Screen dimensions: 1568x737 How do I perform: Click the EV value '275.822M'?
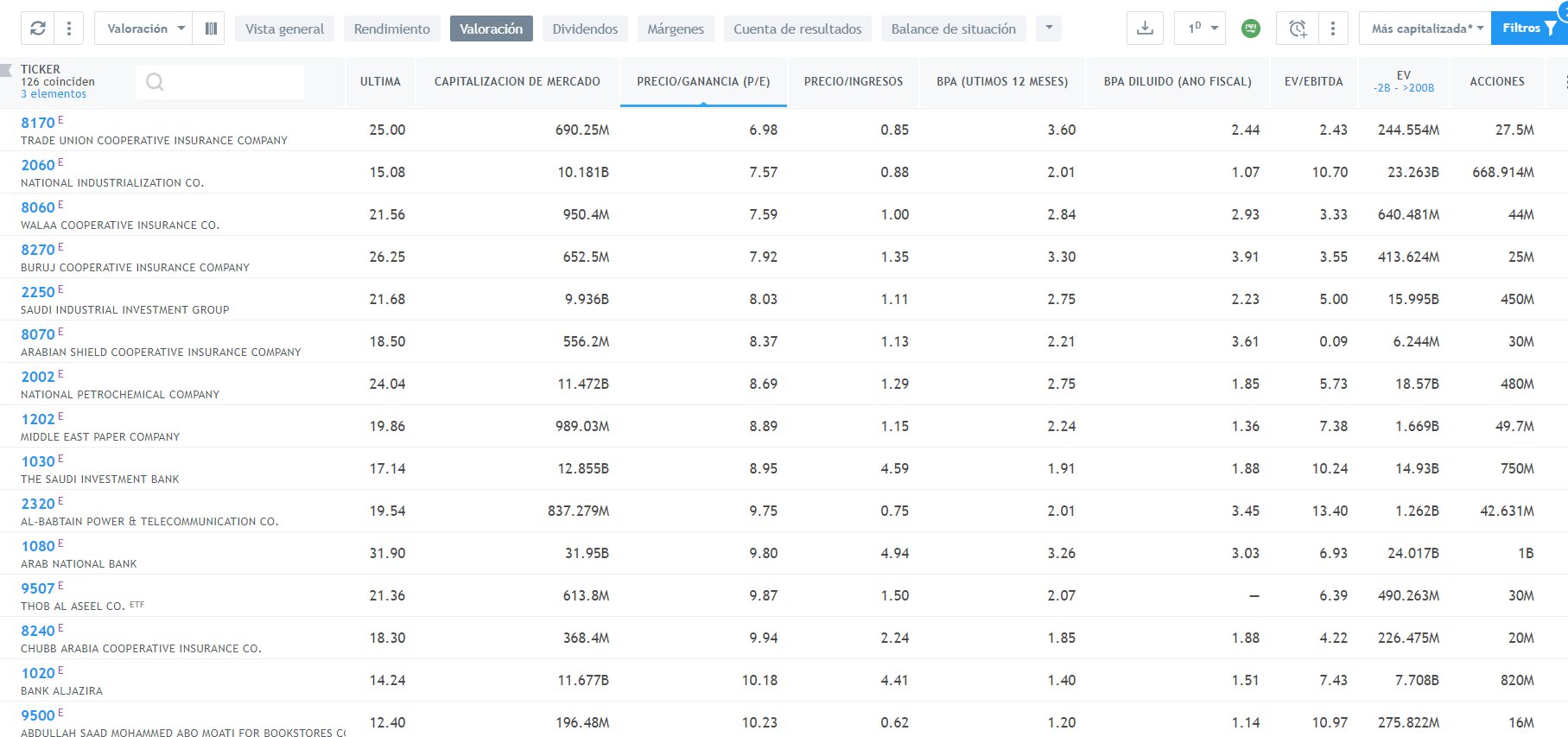tap(1408, 722)
